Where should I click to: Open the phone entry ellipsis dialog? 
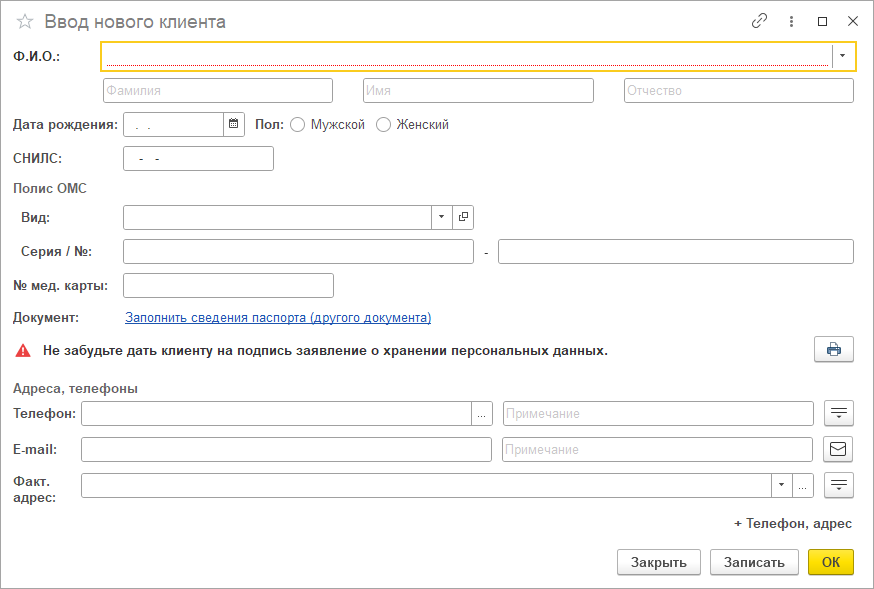pos(482,413)
